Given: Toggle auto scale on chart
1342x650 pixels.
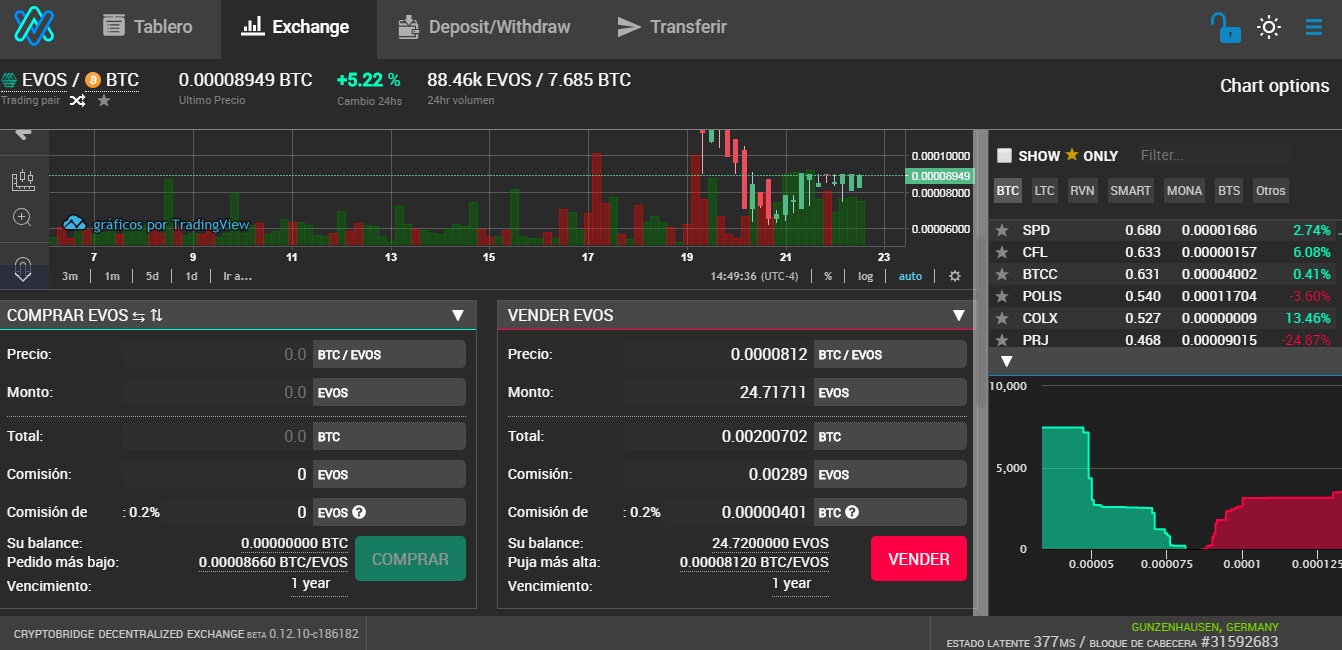Looking at the screenshot, I should pos(910,276).
